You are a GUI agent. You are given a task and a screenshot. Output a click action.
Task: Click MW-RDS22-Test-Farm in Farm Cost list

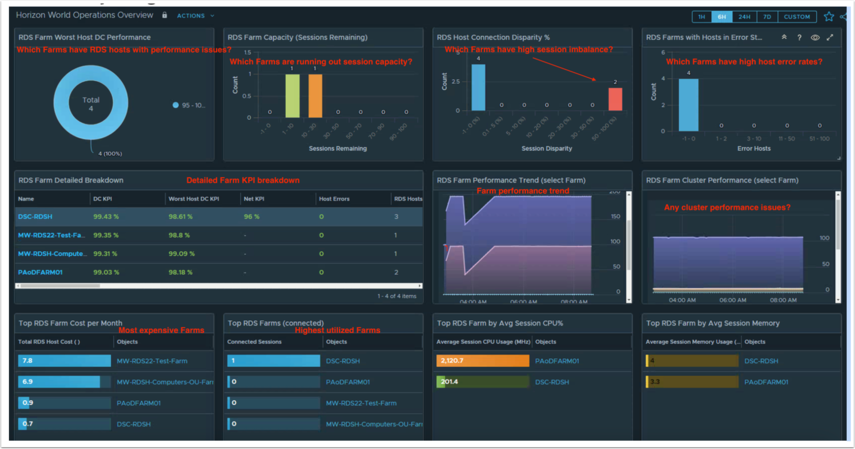152,361
